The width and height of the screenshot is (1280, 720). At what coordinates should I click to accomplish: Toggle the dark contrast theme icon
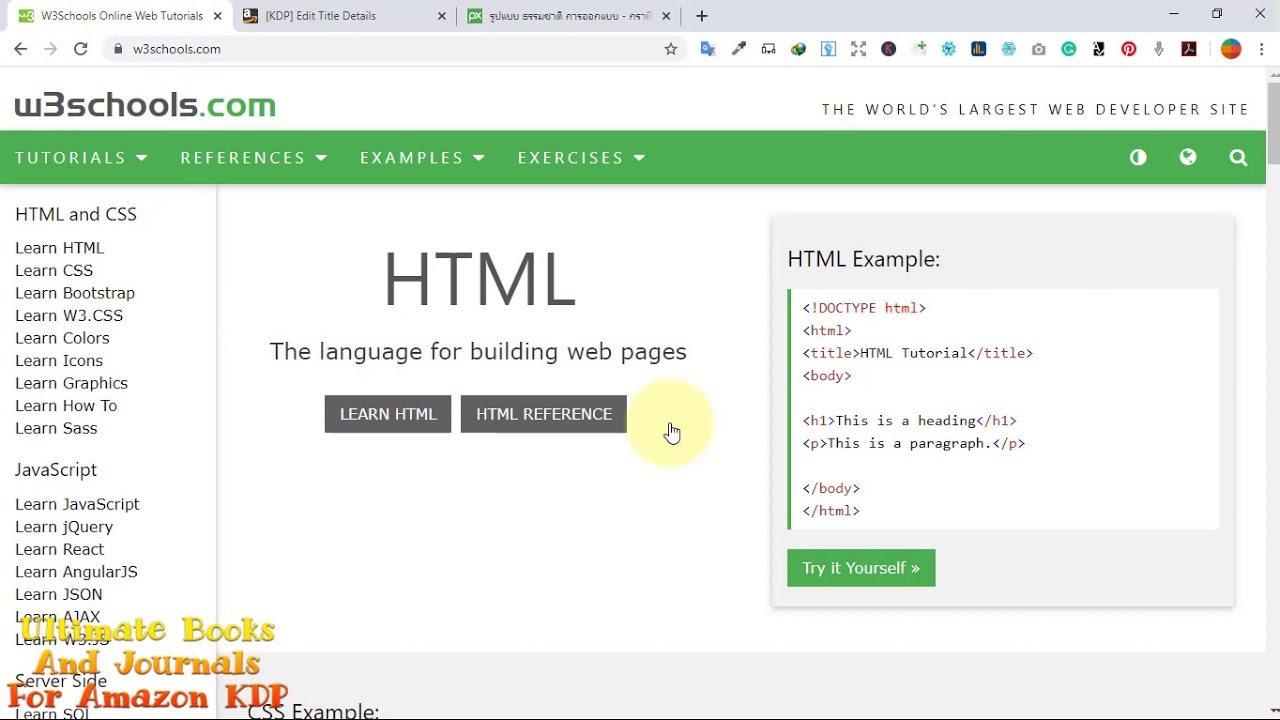click(1138, 157)
